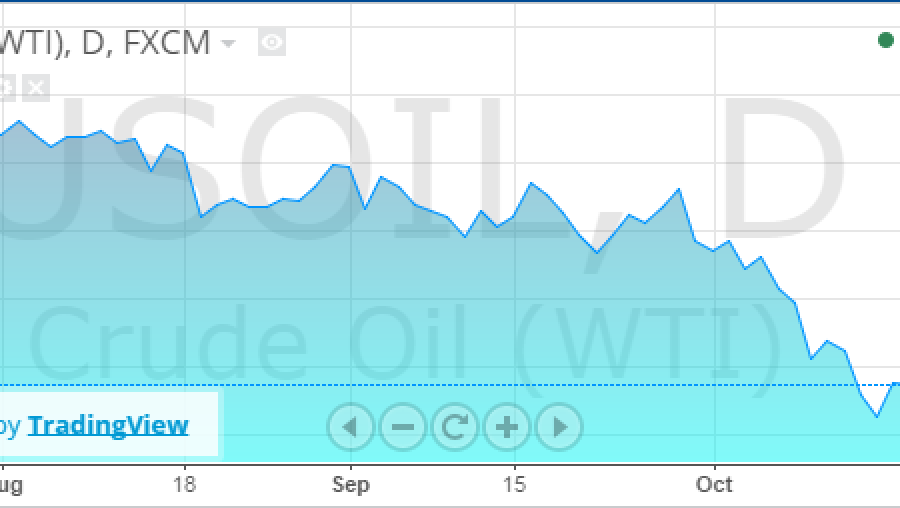Image resolution: width=900 pixels, height=508 pixels.
Task: Click the scroll-right arrow chart control
Action: (559, 426)
